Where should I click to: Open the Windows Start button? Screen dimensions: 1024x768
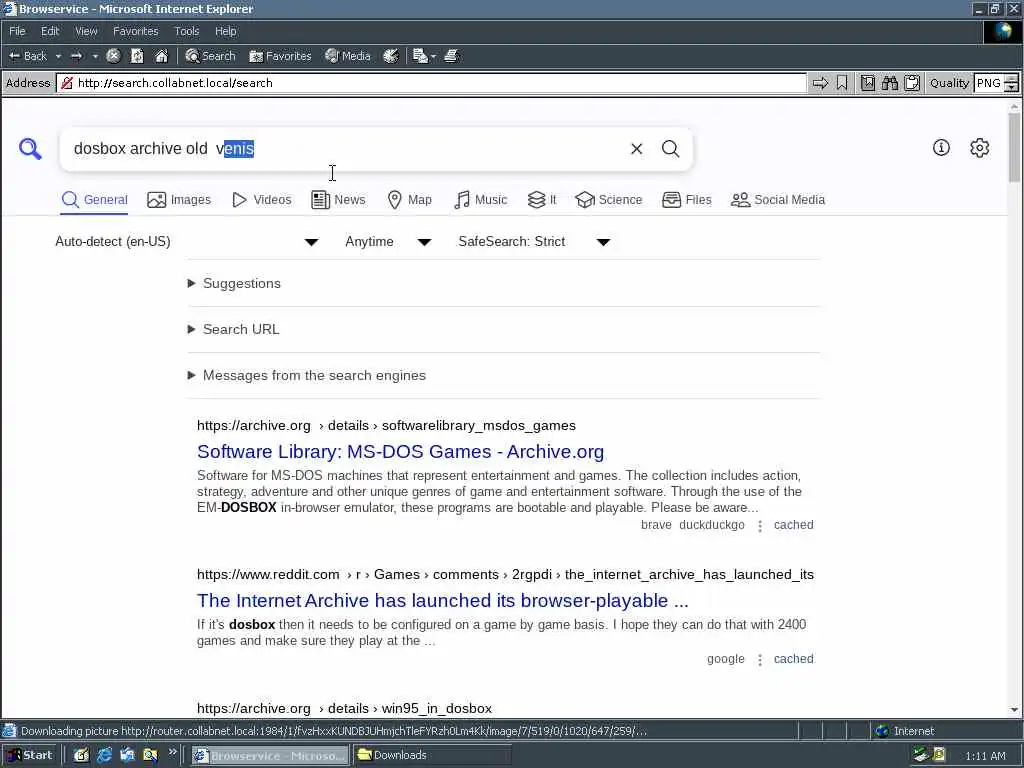coord(30,756)
